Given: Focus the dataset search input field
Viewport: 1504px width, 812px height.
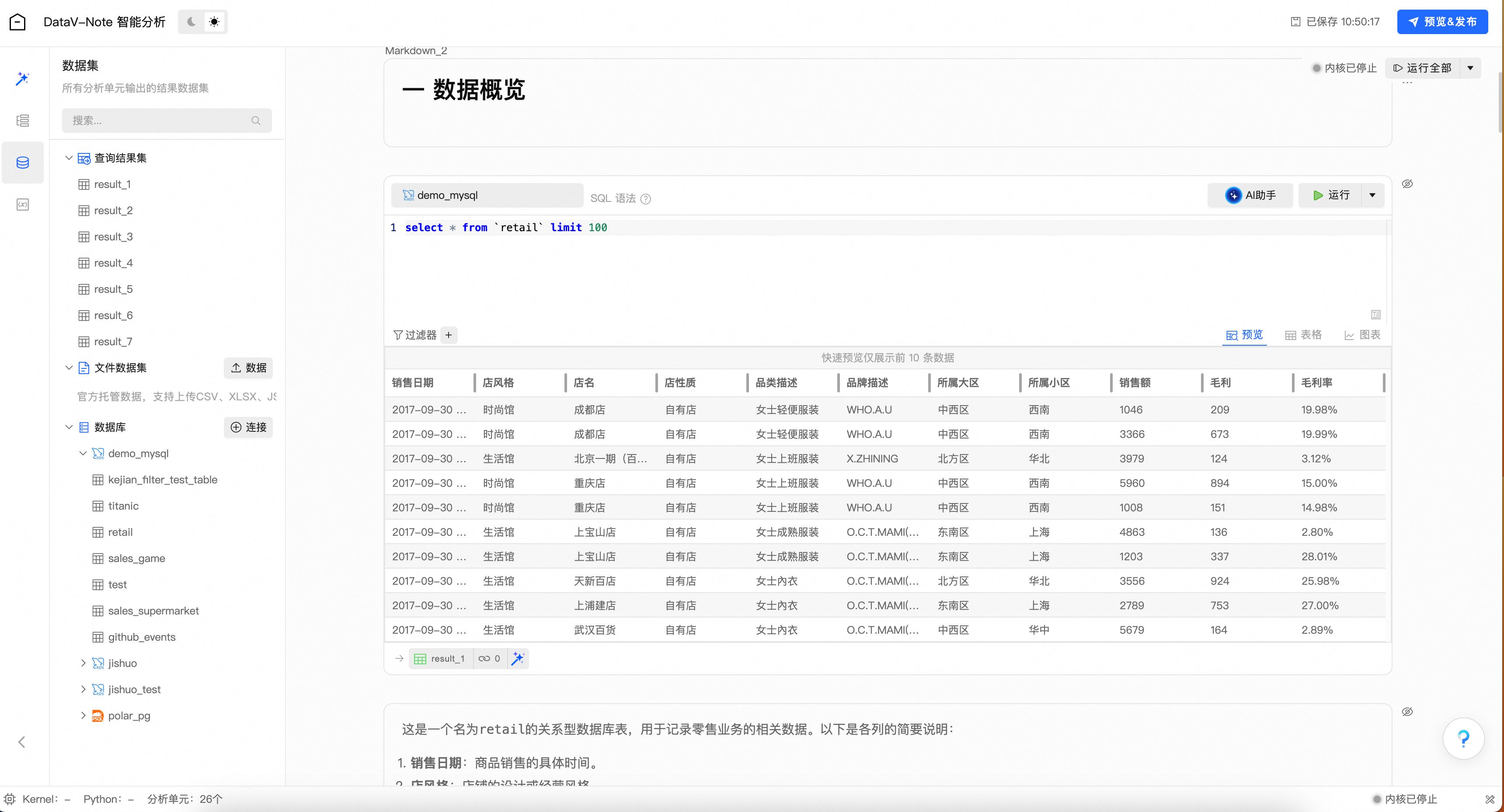Looking at the screenshot, I should (167, 121).
